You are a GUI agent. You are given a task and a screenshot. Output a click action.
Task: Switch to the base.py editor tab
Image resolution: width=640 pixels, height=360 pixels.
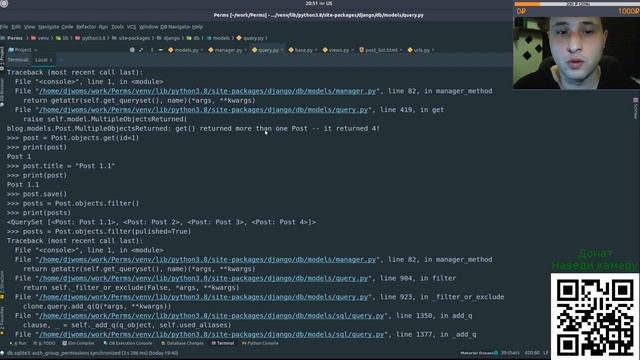(303, 50)
